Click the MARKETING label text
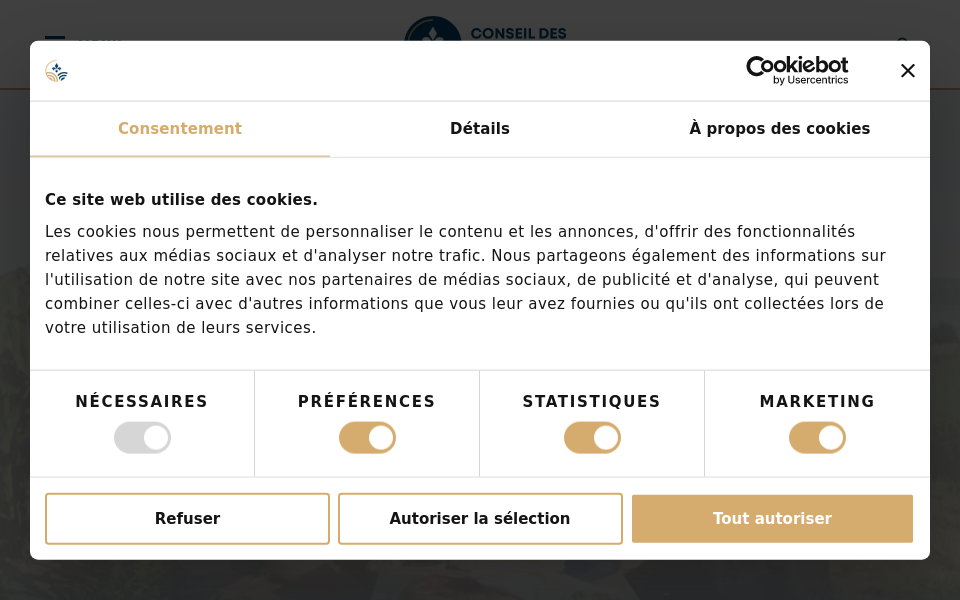The image size is (960, 600). (817, 402)
